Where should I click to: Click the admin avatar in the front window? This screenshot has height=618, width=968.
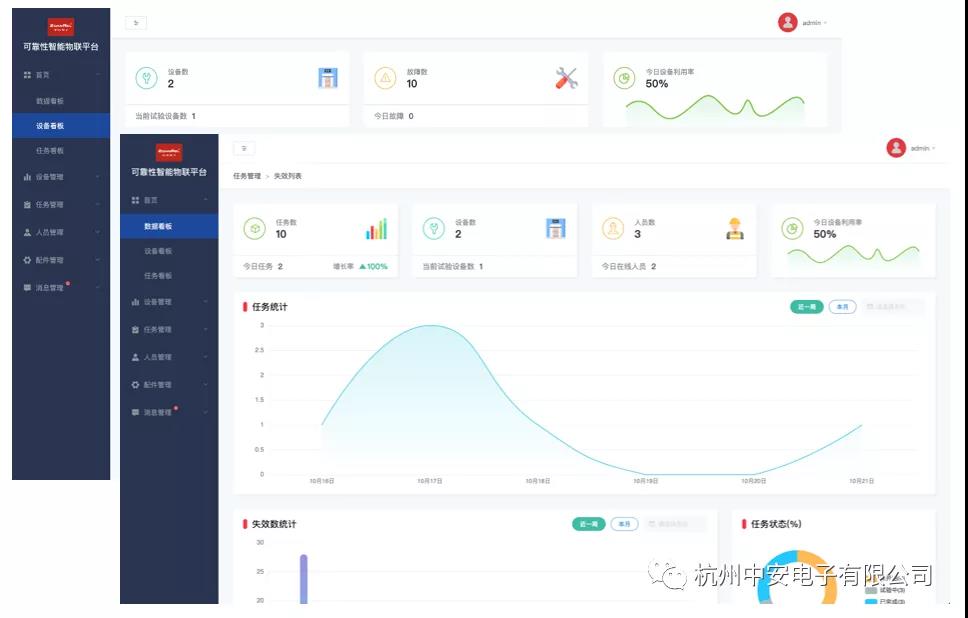[x=896, y=148]
